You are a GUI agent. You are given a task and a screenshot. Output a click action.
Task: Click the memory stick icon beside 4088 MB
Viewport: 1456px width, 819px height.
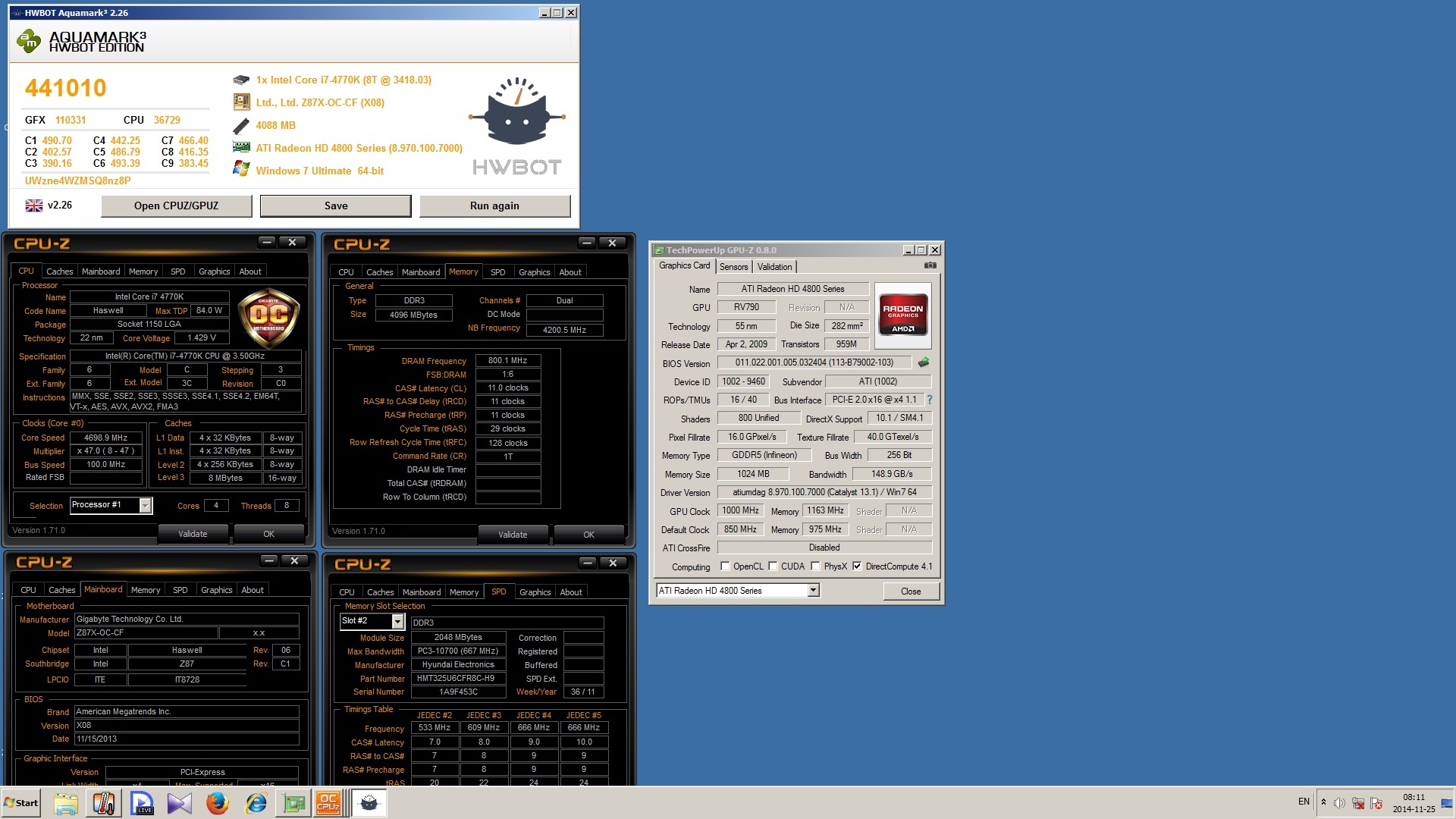coord(241,125)
